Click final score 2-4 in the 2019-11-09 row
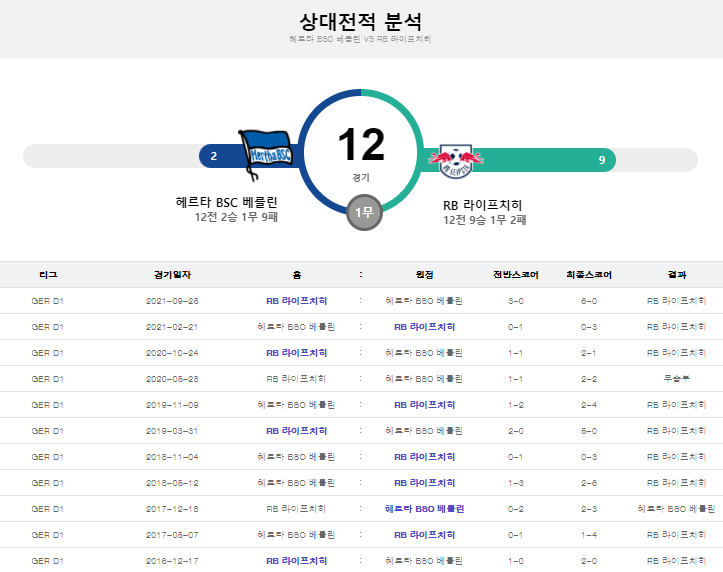The image size is (723, 572). pyautogui.click(x=589, y=405)
